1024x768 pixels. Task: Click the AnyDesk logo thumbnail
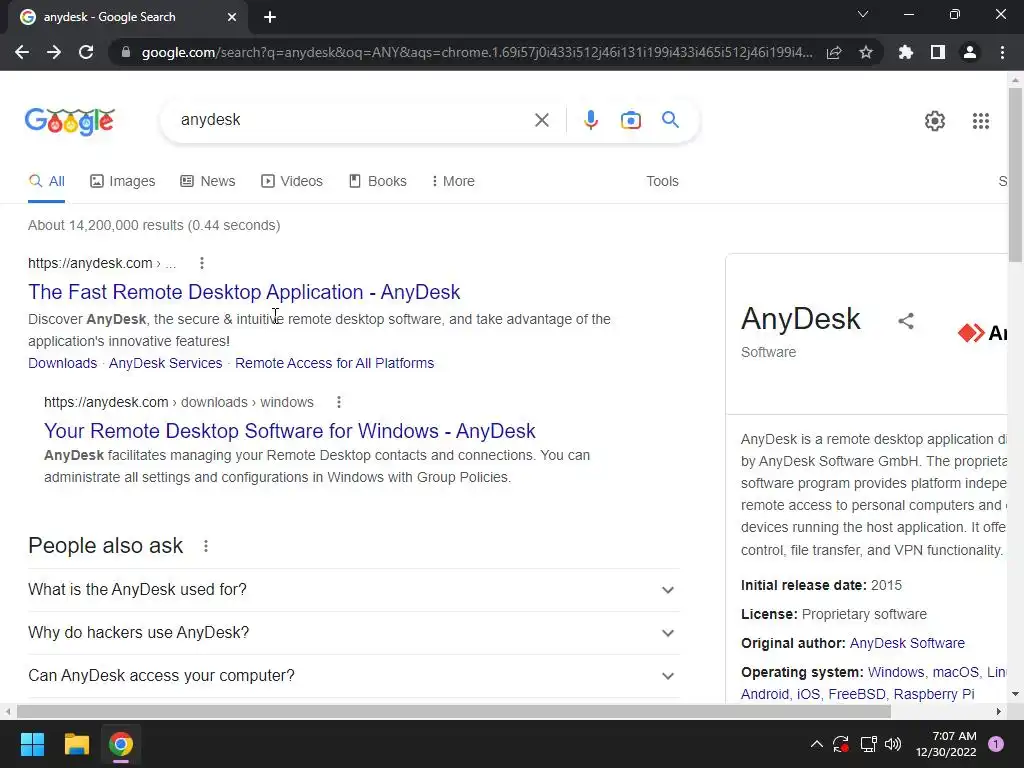coord(982,332)
